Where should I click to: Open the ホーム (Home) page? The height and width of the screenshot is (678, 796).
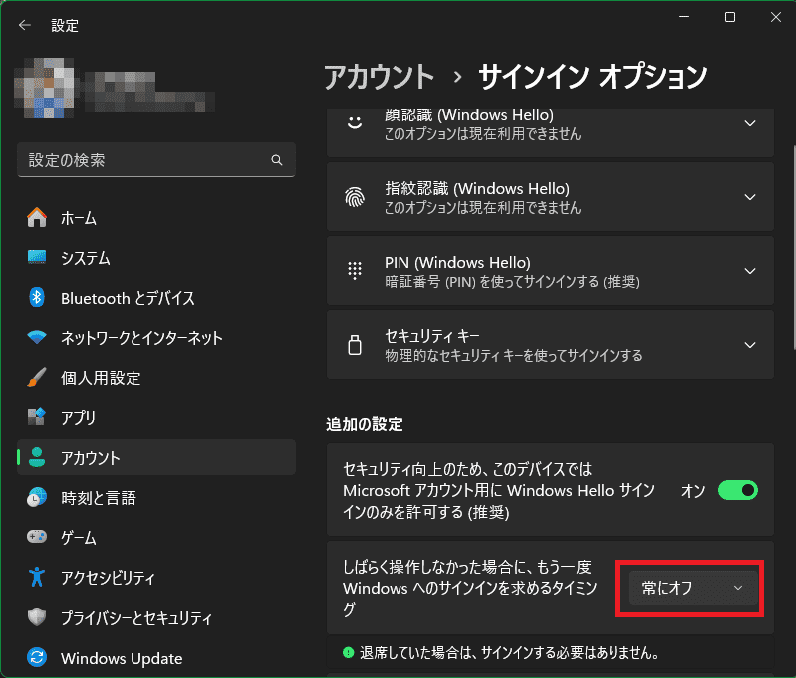78,218
